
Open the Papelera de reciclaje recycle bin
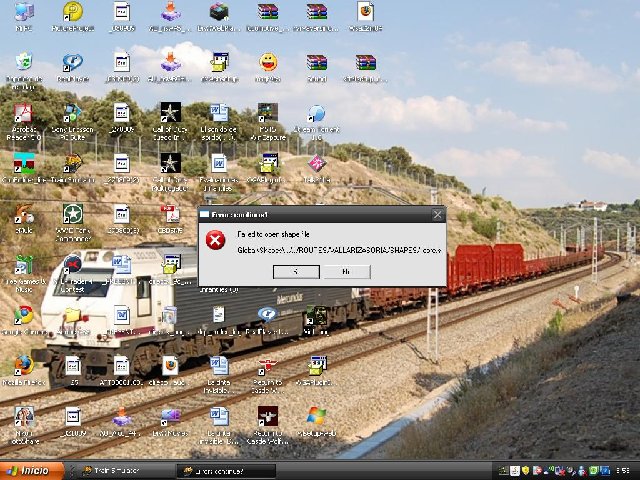pos(23,64)
